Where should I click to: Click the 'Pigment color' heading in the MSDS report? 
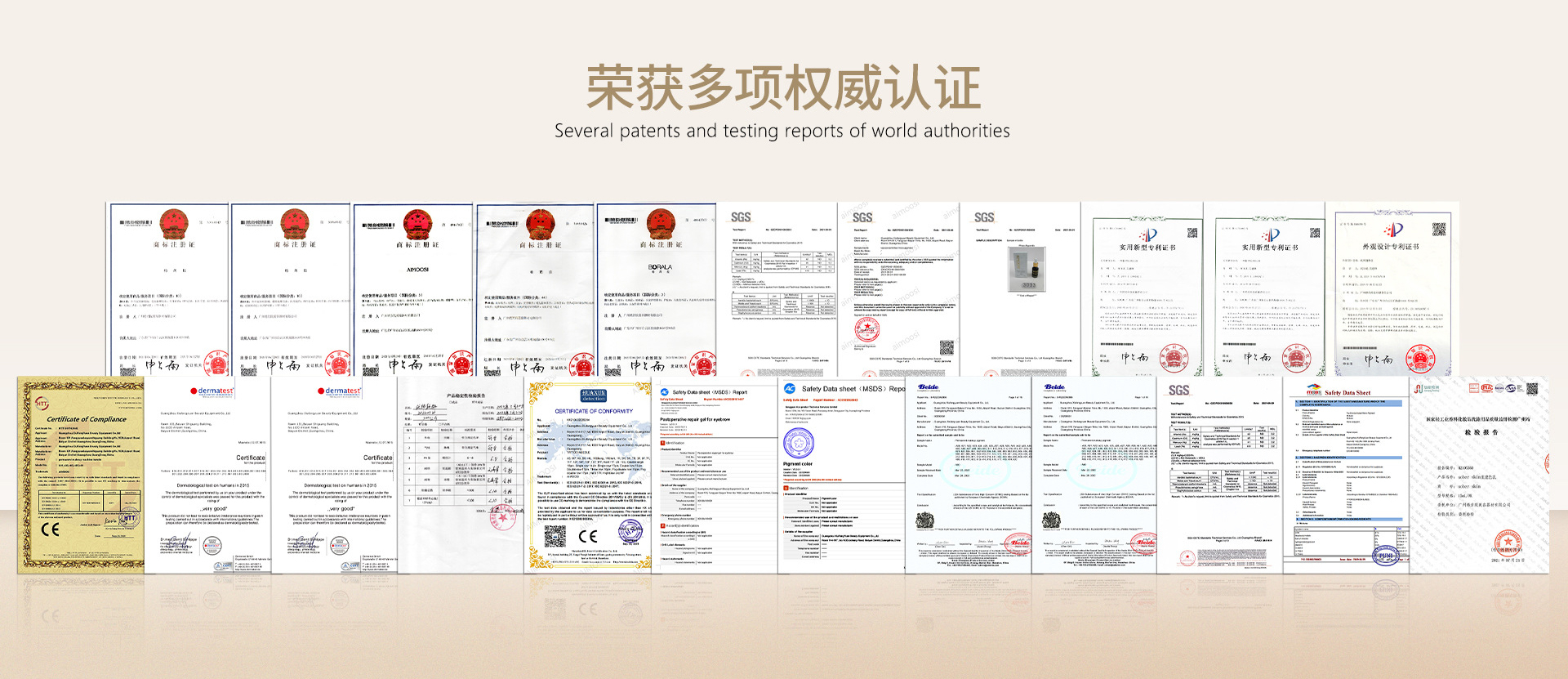tap(798, 463)
